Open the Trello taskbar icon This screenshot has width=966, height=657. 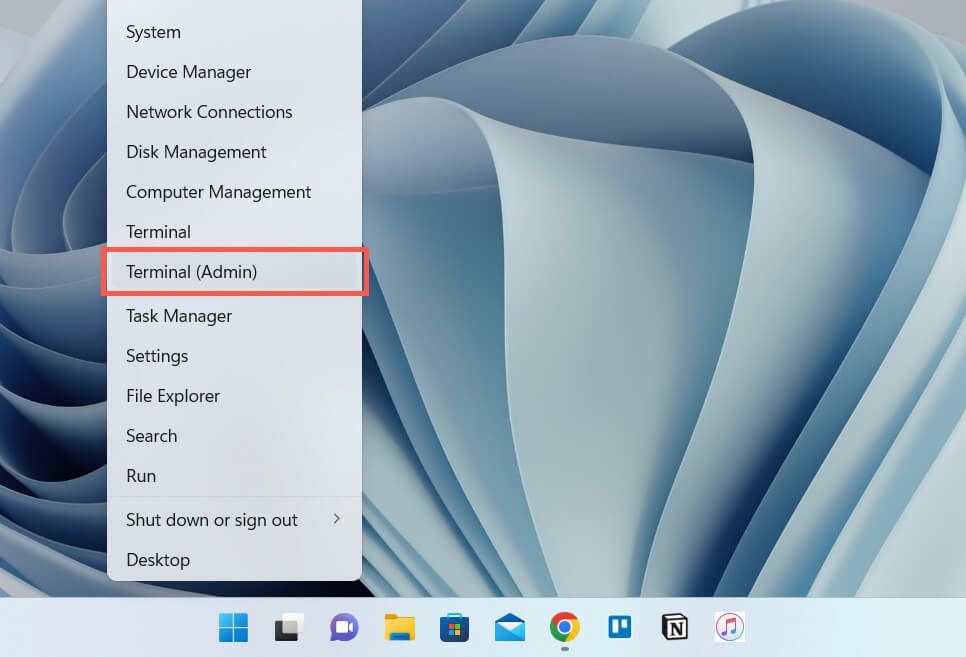620,628
